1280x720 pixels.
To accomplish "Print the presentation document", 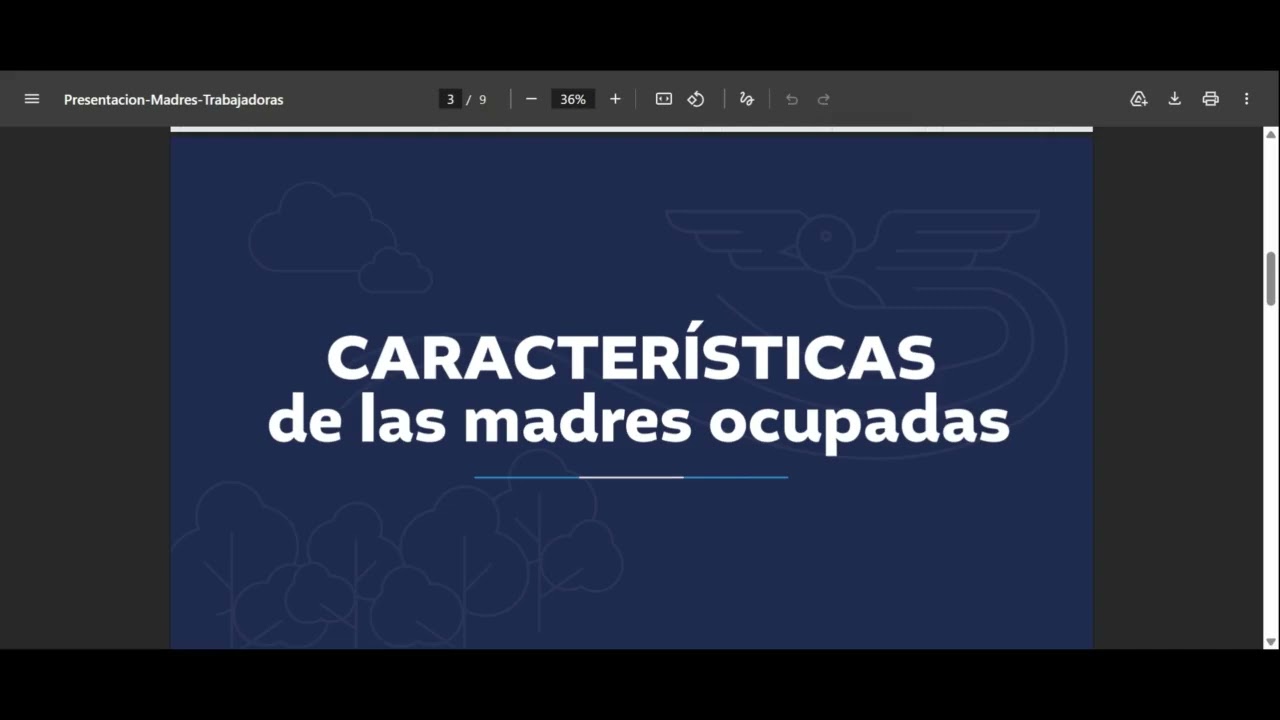I will pyautogui.click(x=1211, y=99).
